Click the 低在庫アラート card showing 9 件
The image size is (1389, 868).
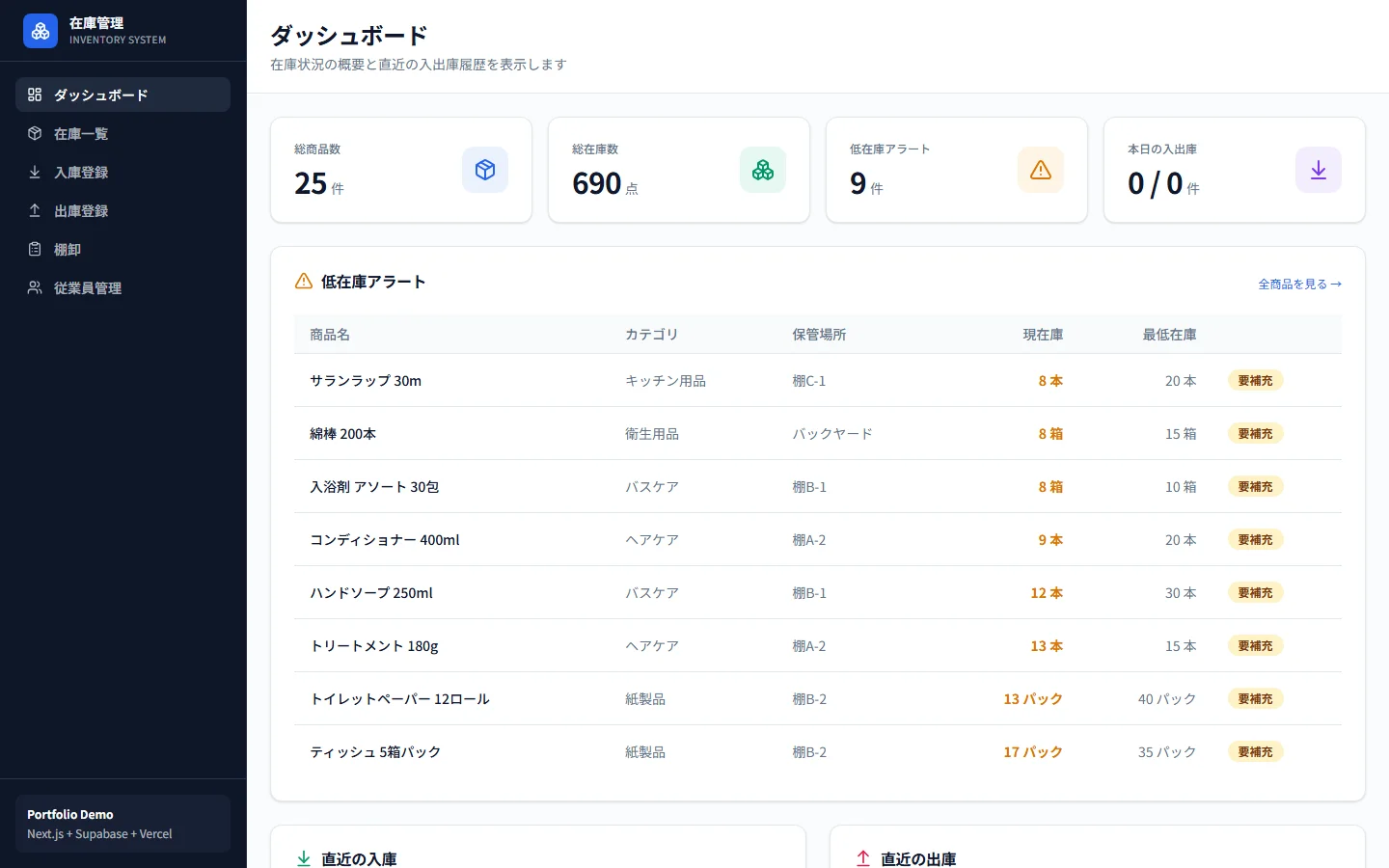(957, 170)
